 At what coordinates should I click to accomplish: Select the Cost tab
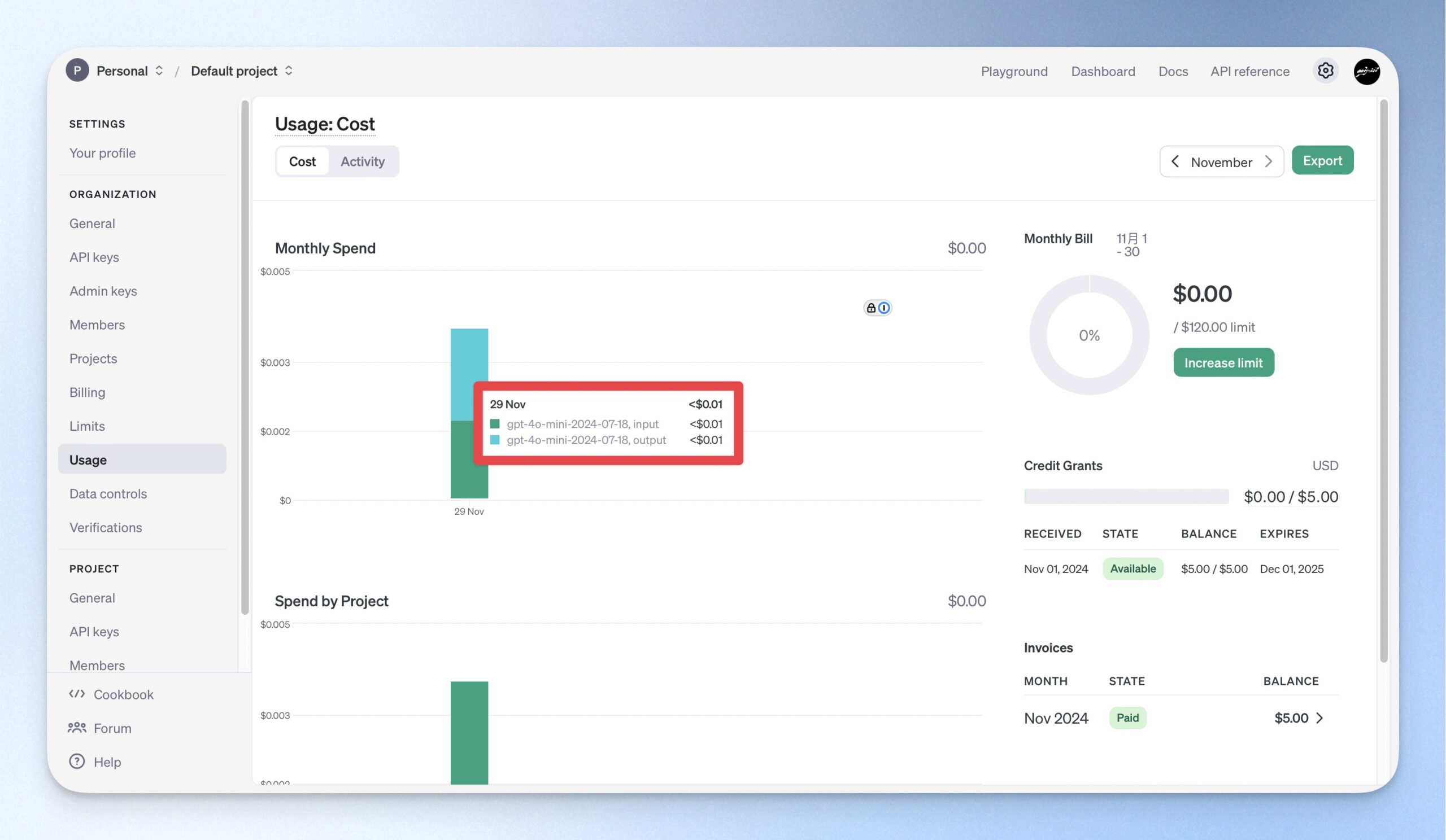pyautogui.click(x=302, y=161)
